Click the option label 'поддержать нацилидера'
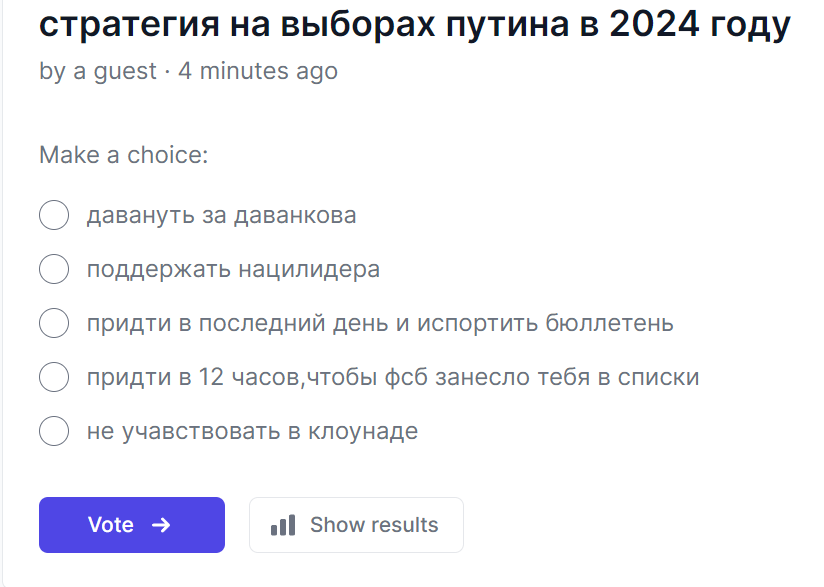Viewport: 824px width, 587px height. pos(233,270)
